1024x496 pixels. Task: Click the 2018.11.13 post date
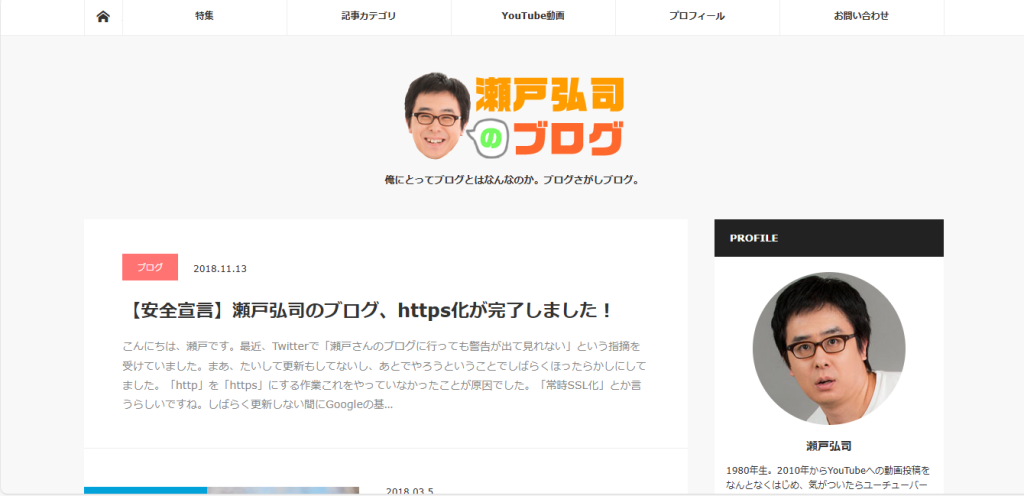pos(220,268)
